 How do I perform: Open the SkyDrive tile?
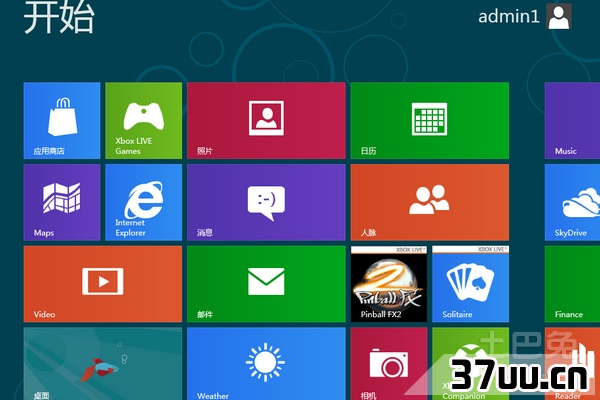pos(572,202)
